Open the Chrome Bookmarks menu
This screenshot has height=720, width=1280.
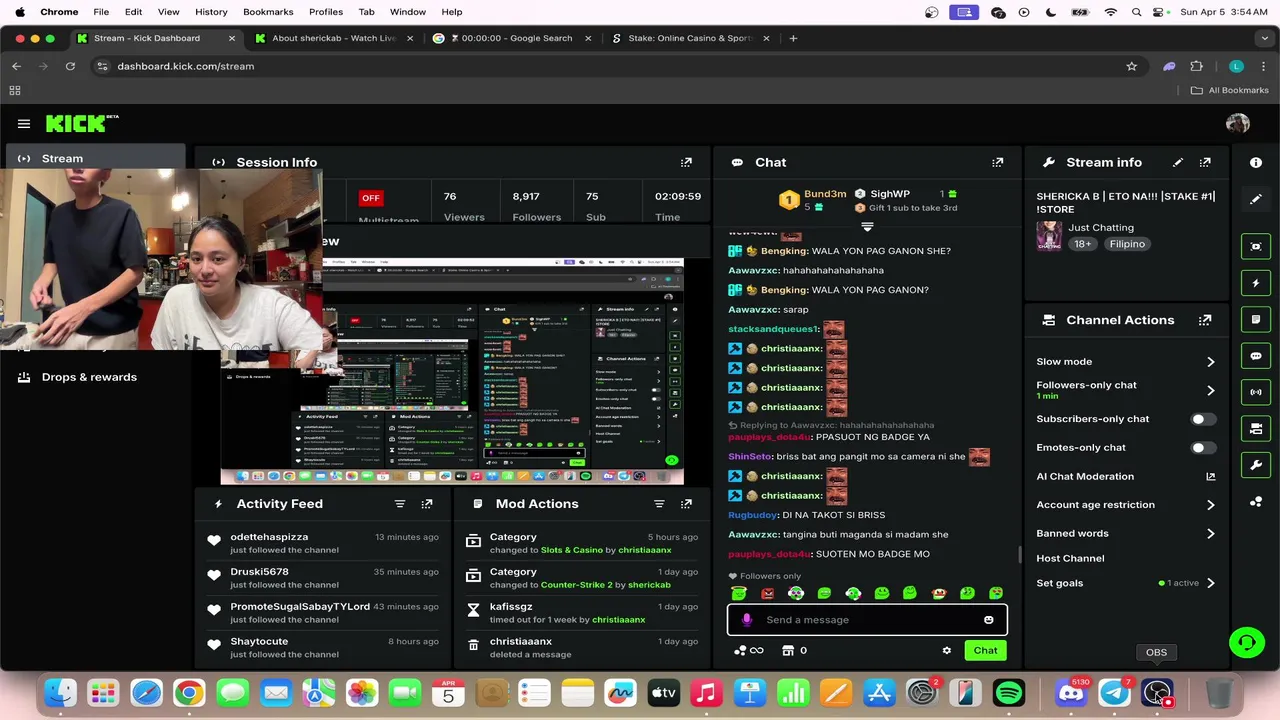click(x=268, y=12)
